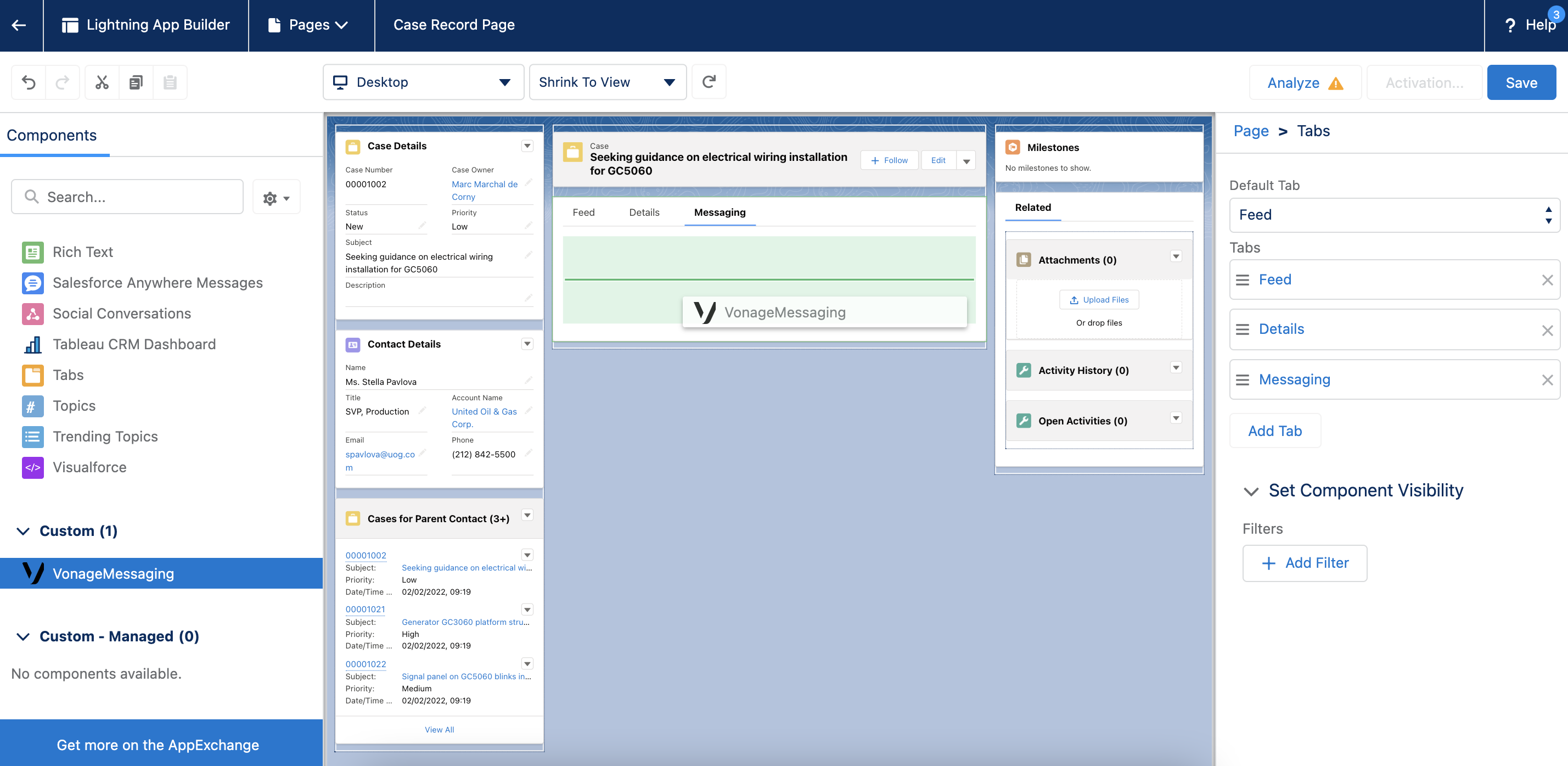
Task: Remove the Feed tab with X
Action: point(1547,280)
